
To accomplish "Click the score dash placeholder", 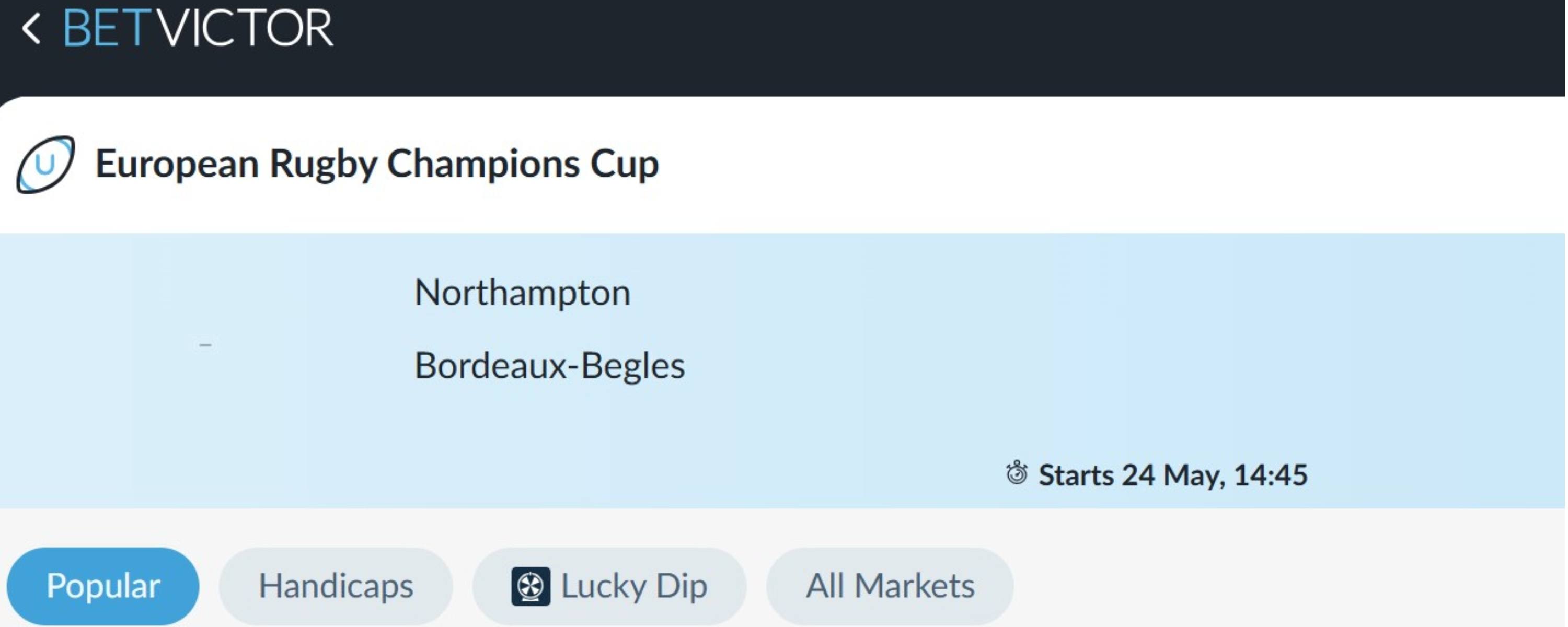I will point(205,345).
